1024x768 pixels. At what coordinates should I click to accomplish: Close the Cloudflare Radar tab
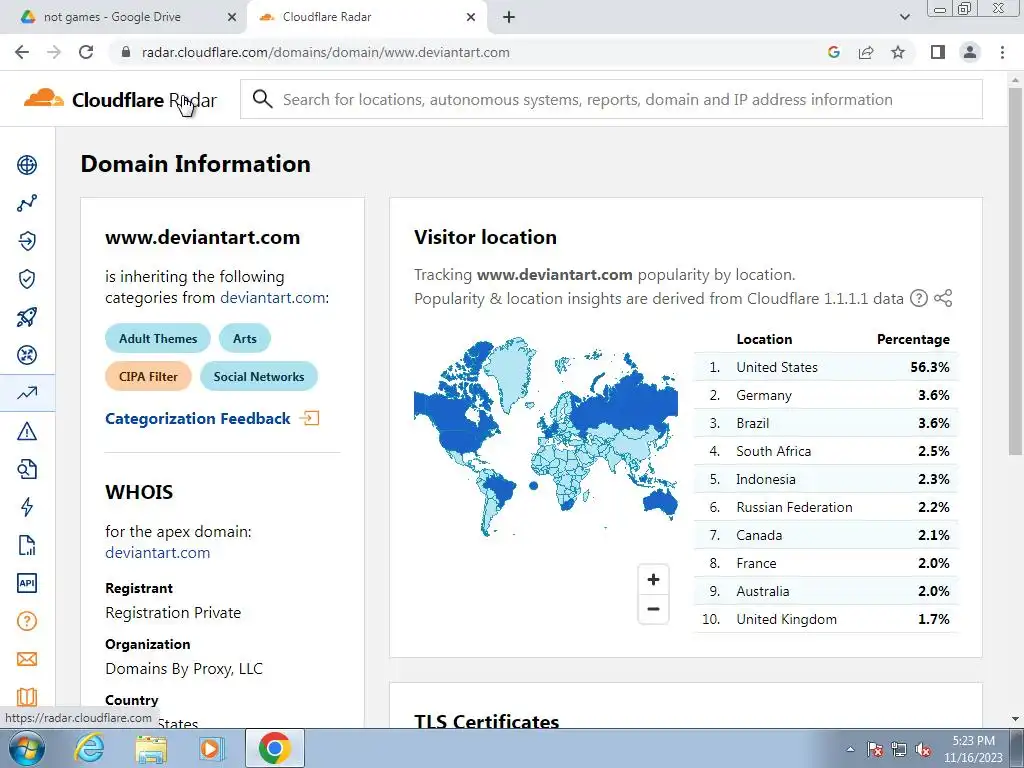(x=471, y=17)
